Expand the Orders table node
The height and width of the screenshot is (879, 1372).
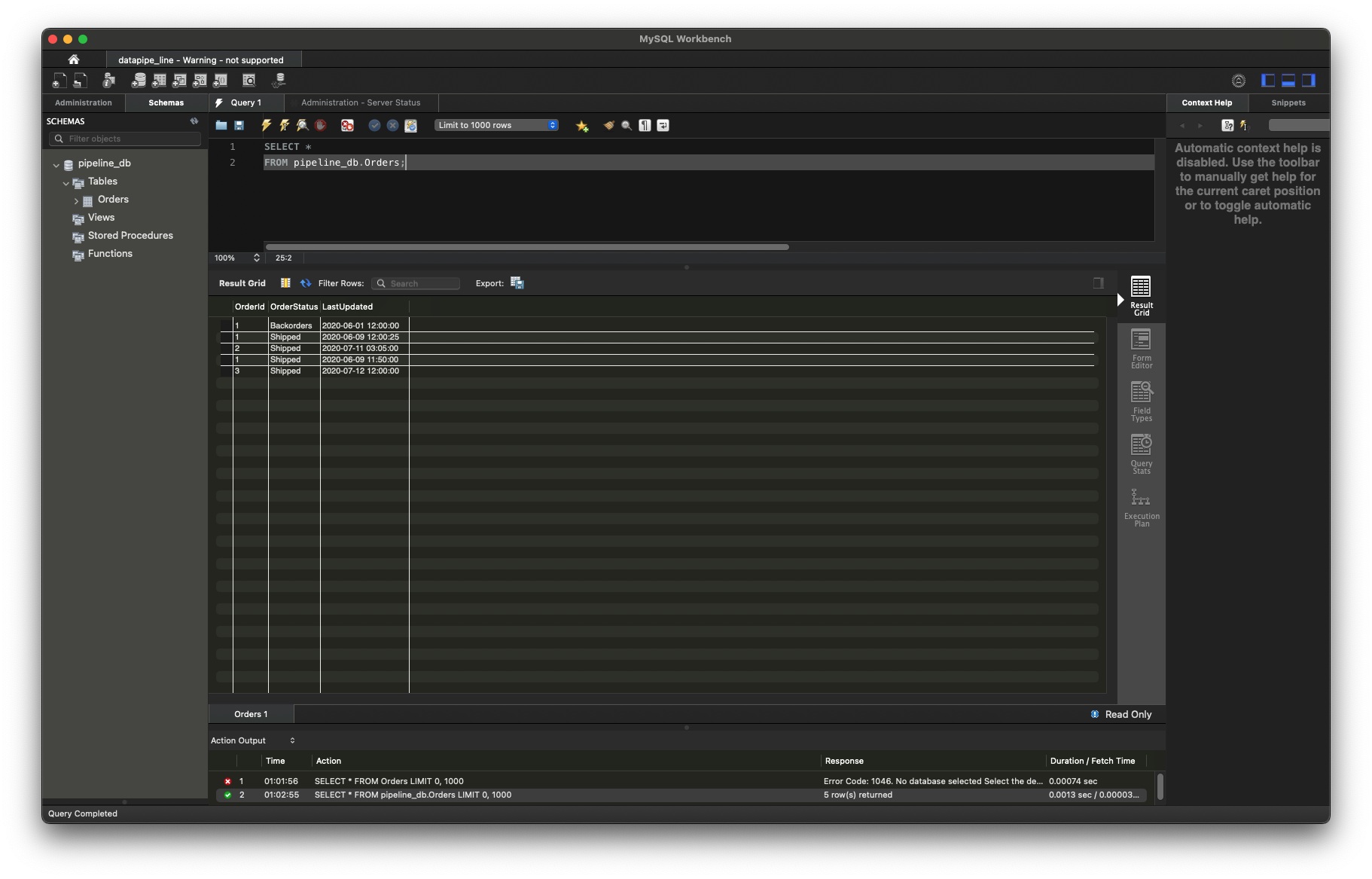coord(76,200)
